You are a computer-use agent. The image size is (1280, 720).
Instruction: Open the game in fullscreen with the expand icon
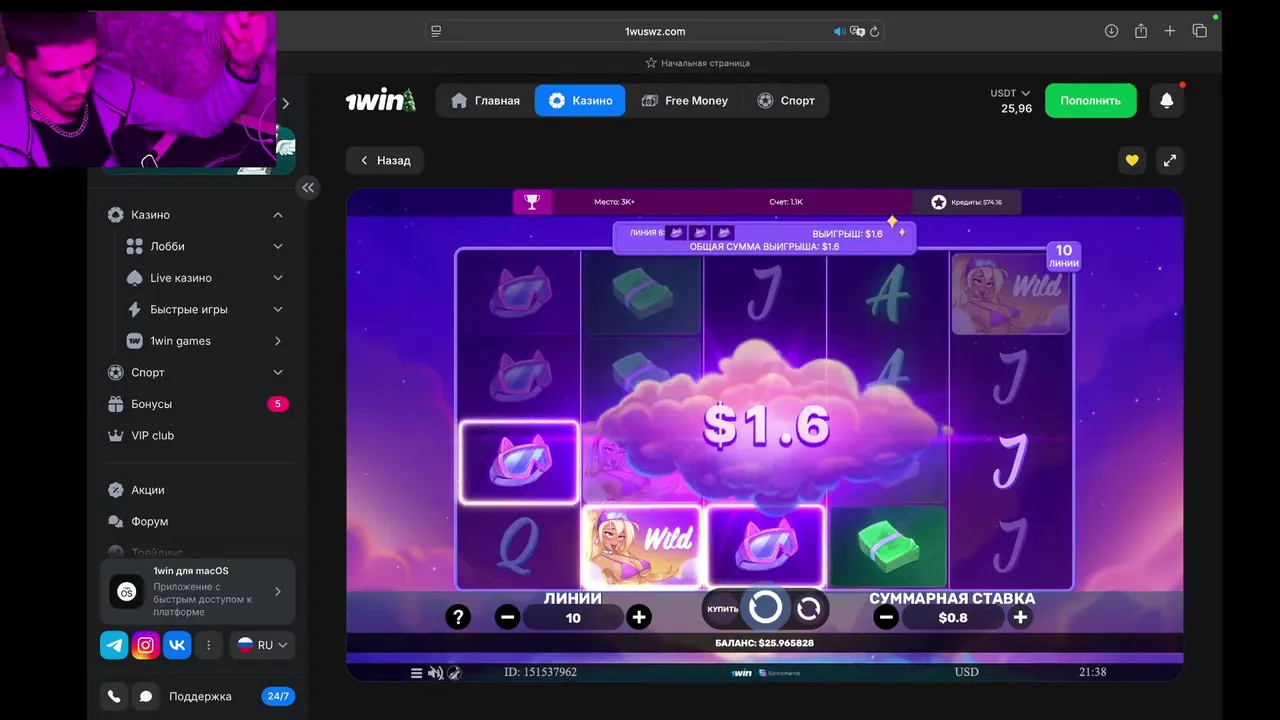tap(1170, 160)
